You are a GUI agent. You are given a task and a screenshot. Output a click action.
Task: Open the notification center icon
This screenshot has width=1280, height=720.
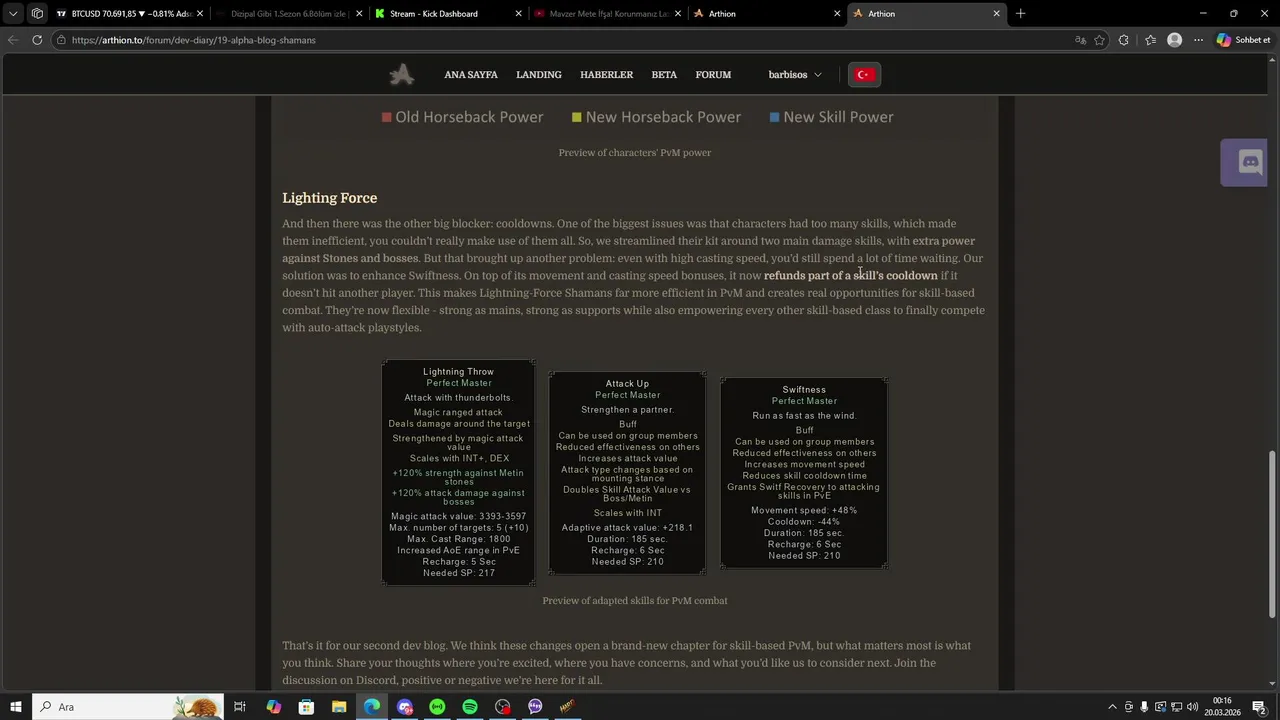point(1259,707)
